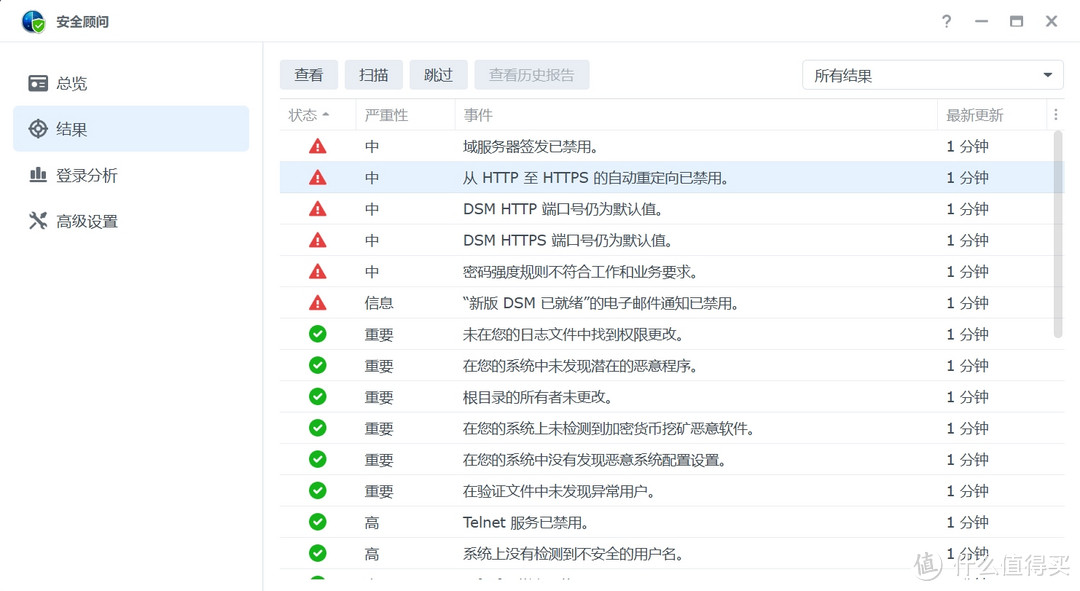Click warning icon for 域服务器签发已禁用 row
Viewport: 1080px width, 591px height.
318,146
